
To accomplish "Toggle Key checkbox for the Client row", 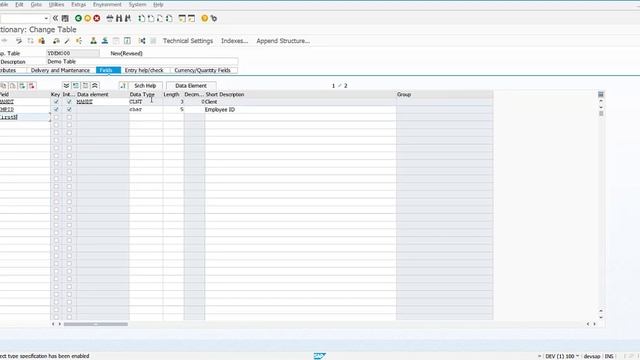I will [x=56, y=102].
